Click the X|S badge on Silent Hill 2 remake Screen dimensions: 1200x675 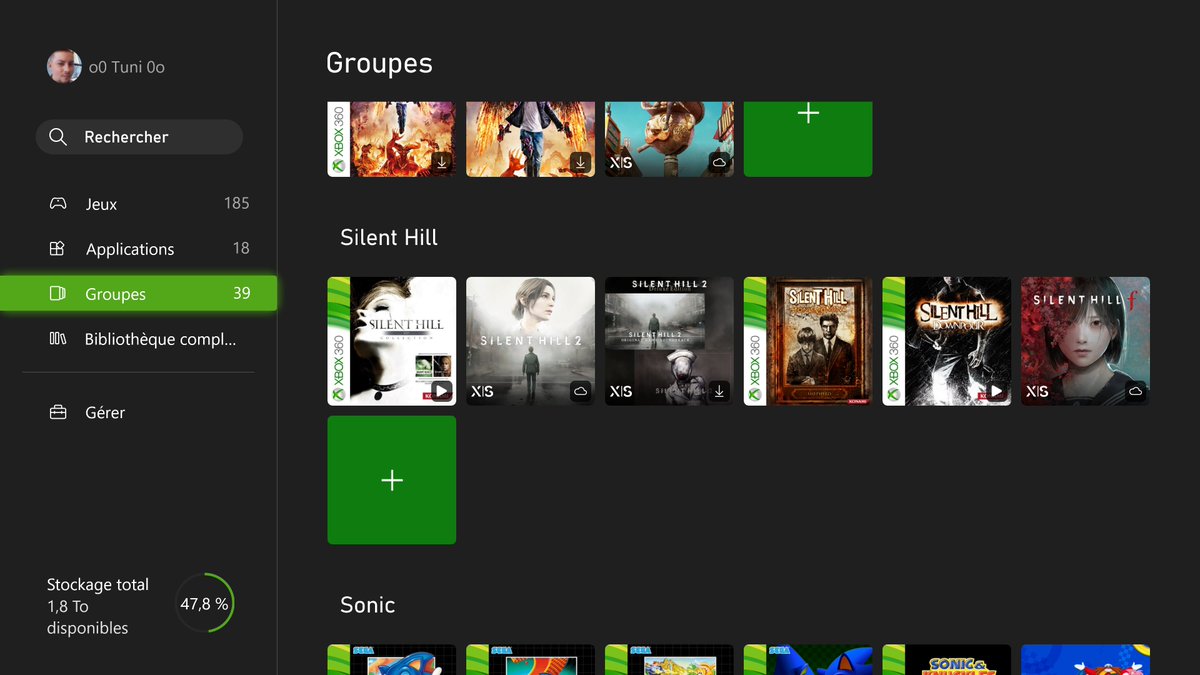[482, 391]
